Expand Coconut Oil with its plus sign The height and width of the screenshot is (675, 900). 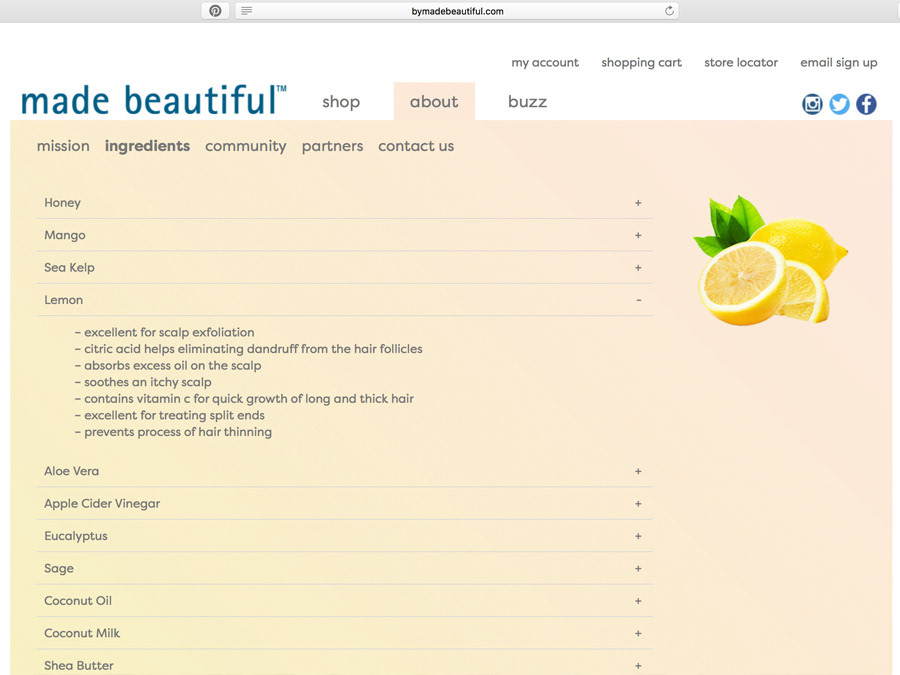click(638, 601)
